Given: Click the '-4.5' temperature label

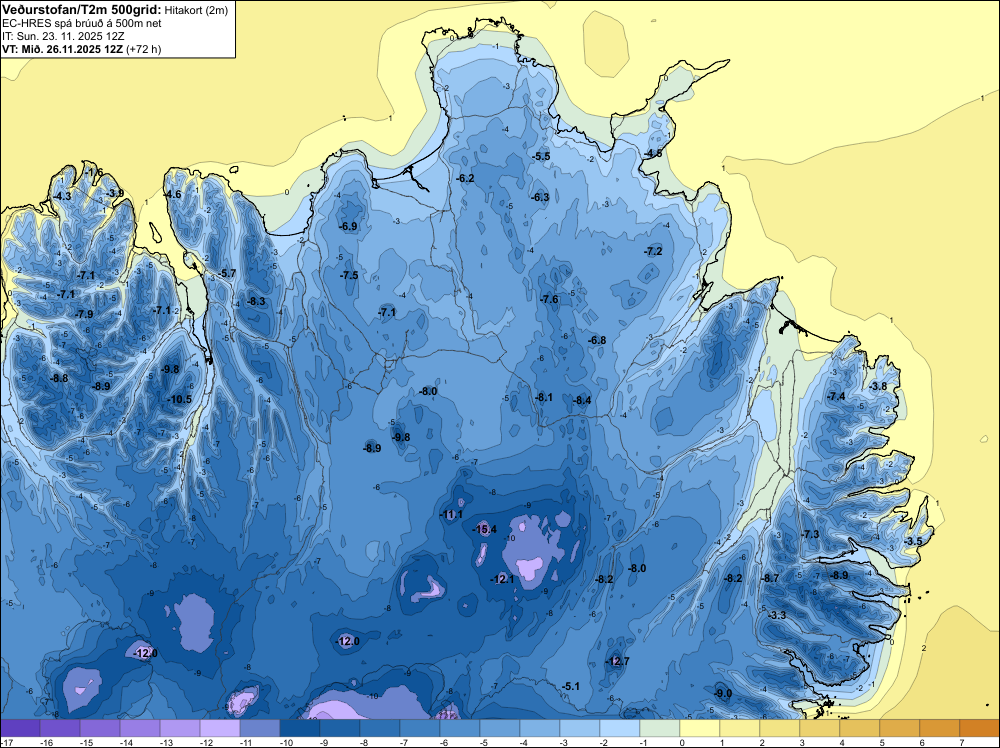Looking at the screenshot, I should pyautogui.click(x=653, y=154).
